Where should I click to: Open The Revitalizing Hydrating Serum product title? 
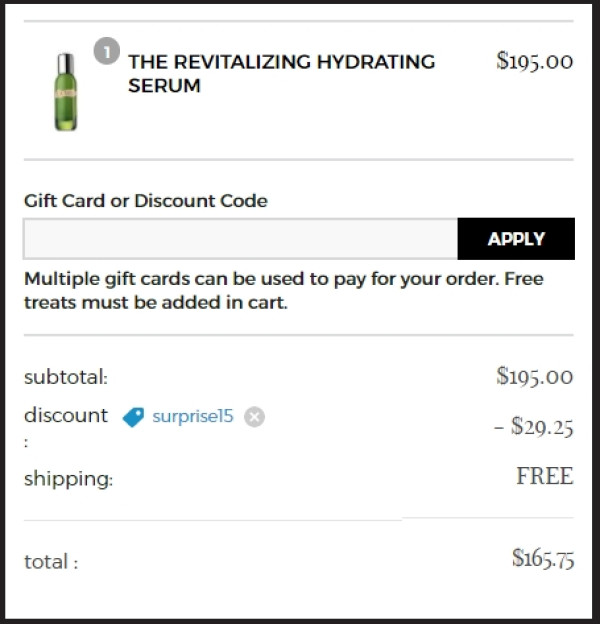pos(281,74)
